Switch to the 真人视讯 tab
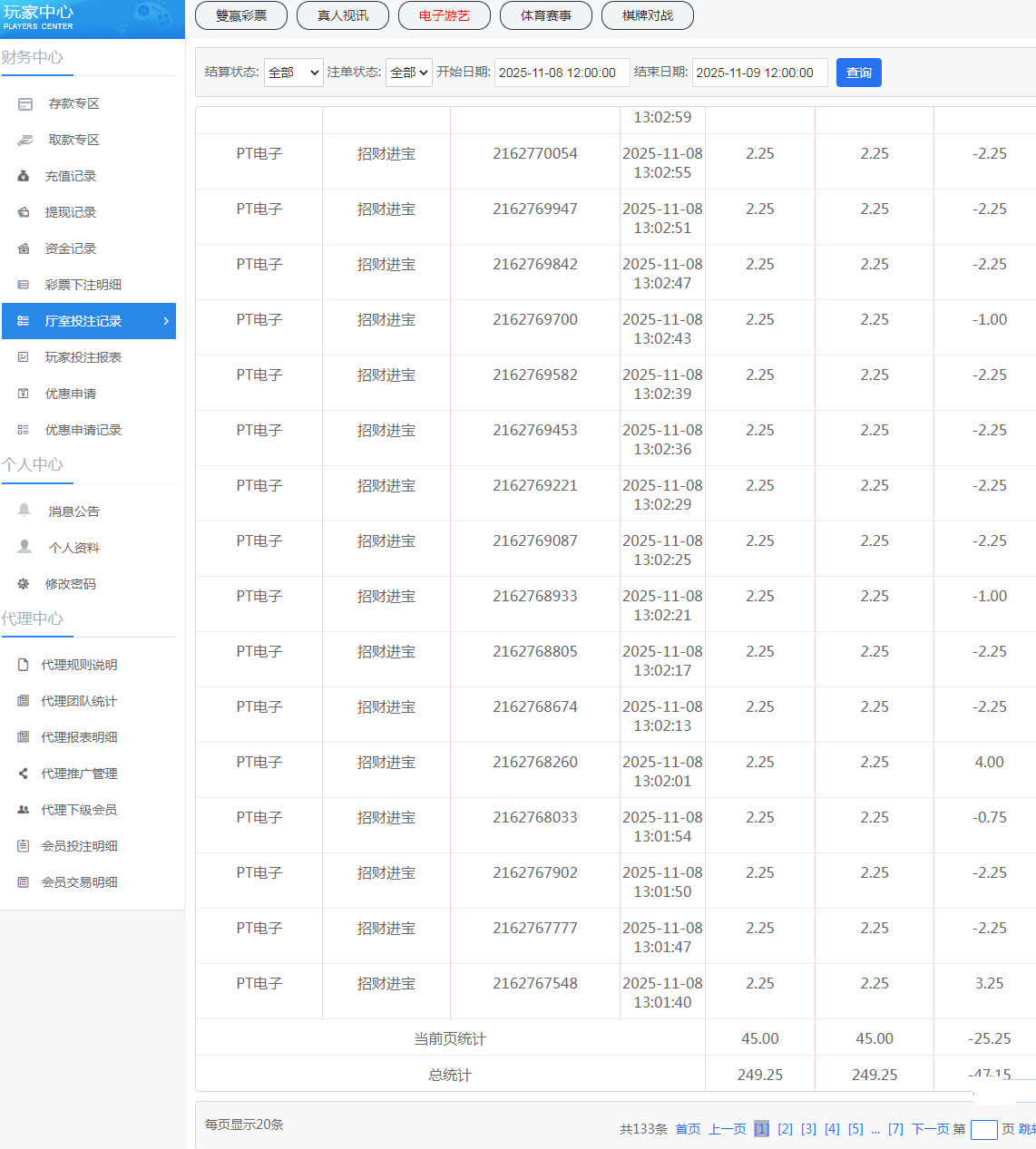Image resolution: width=1036 pixels, height=1149 pixels. [343, 15]
